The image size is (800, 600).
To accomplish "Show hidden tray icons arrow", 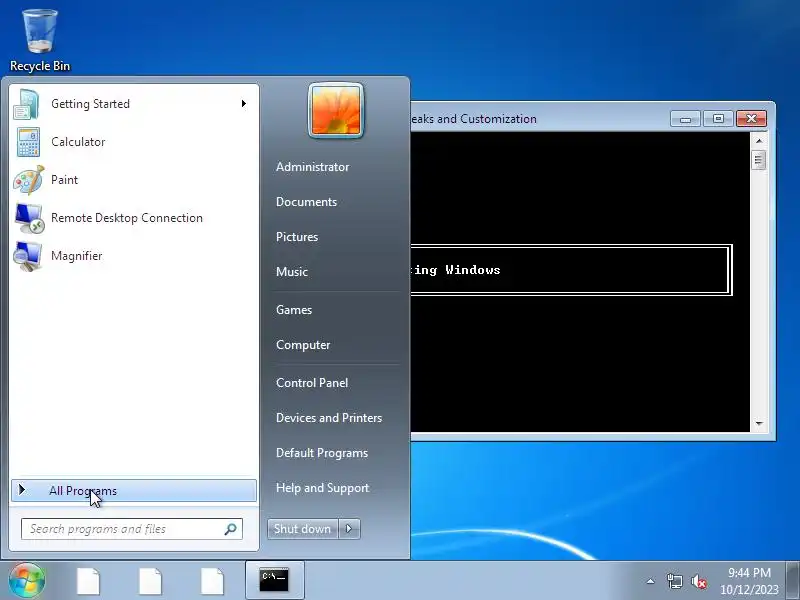I will [651, 581].
